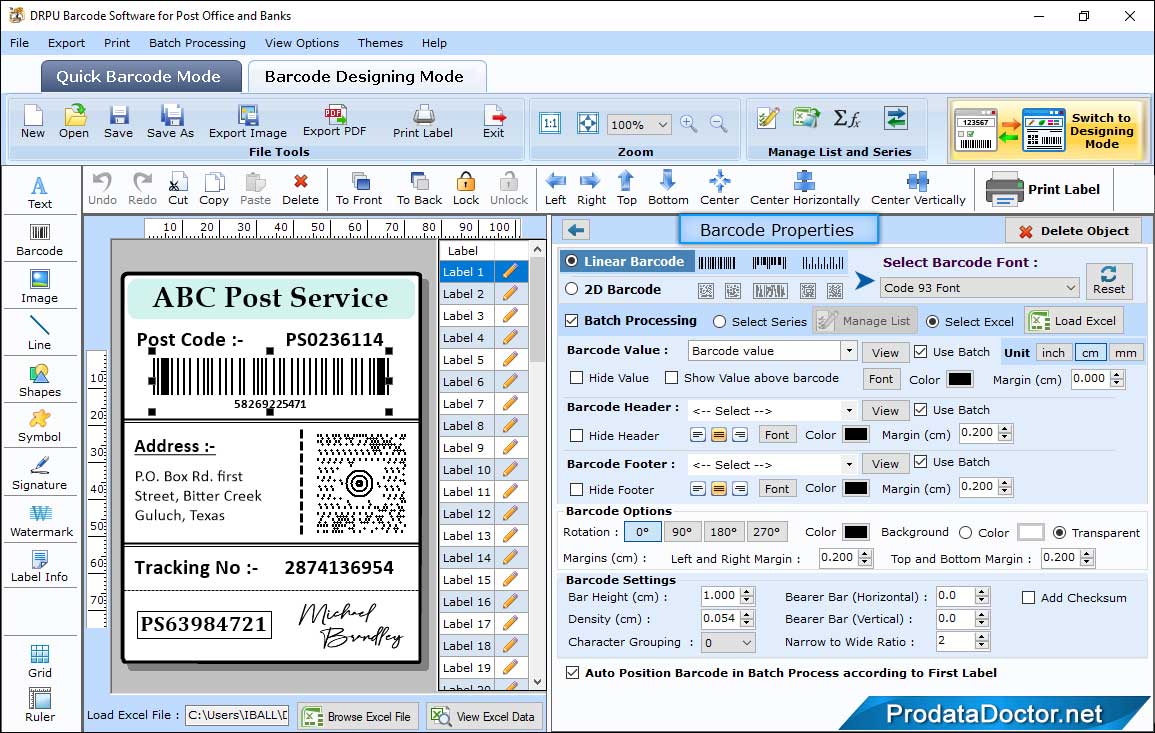Enable the Hide Value checkbox

[577, 378]
